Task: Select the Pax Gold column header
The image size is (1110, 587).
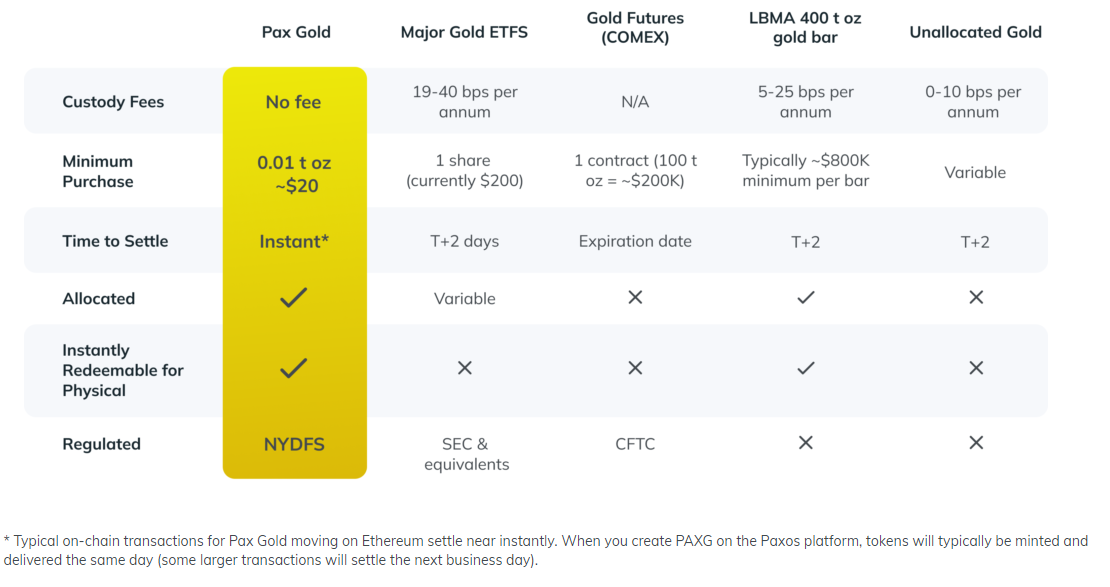Action: (296, 32)
